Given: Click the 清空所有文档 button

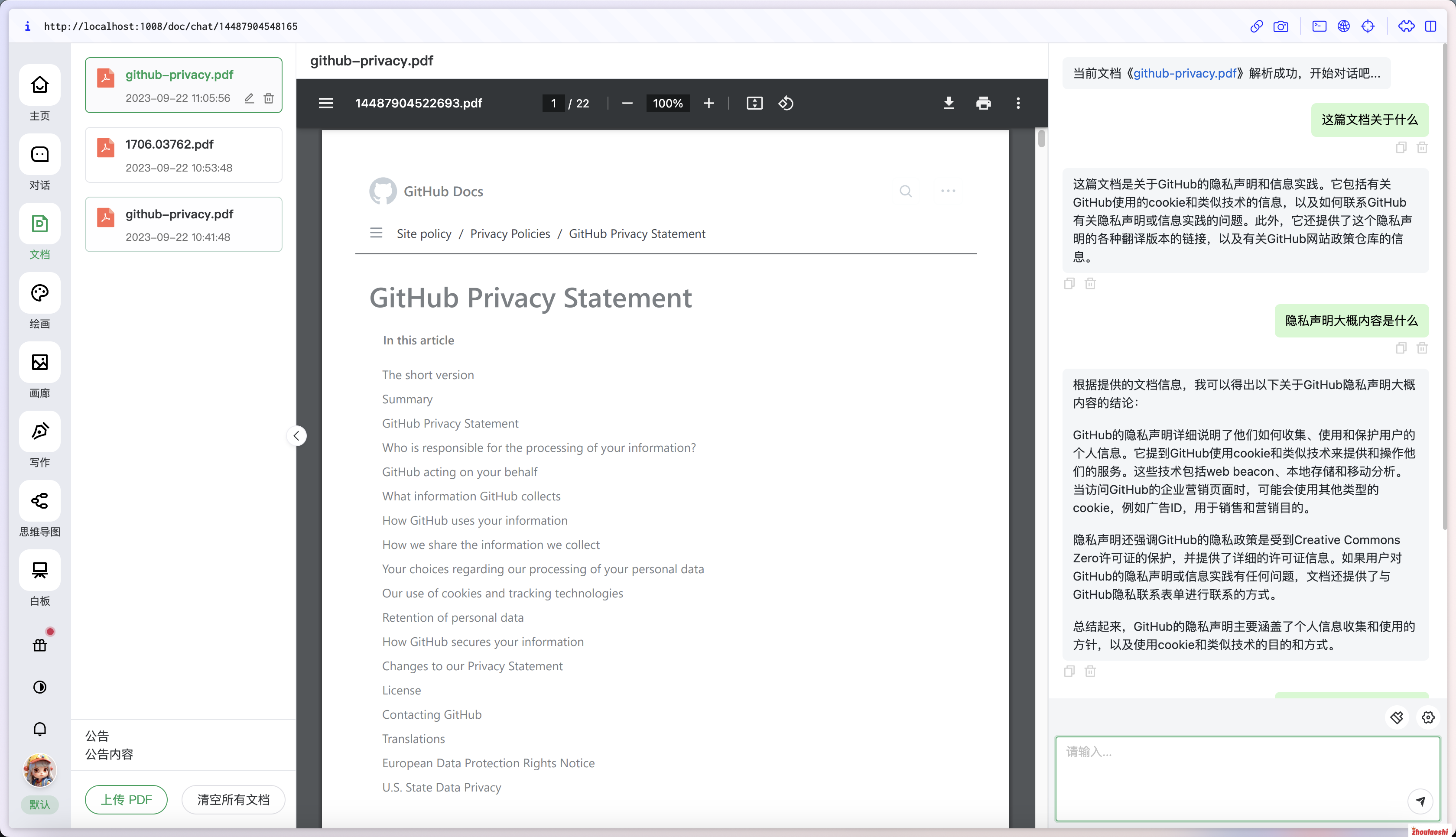Looking at the screenshot, I should coord(234,800).
